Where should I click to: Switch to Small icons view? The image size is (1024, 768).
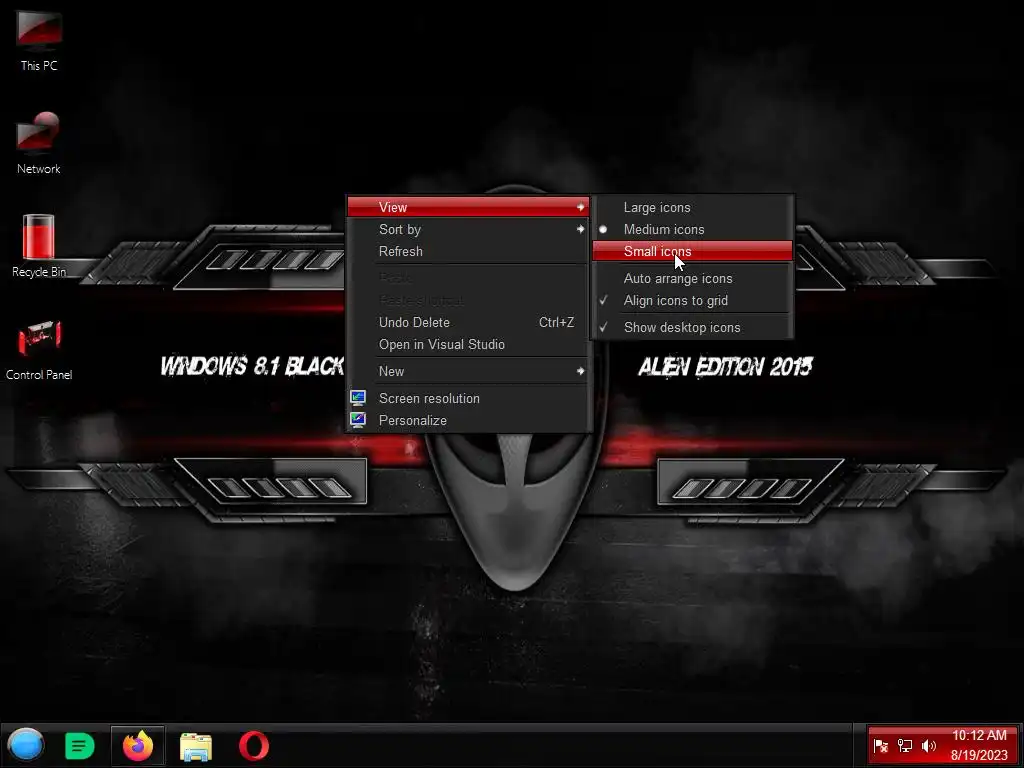coord(693,251)
